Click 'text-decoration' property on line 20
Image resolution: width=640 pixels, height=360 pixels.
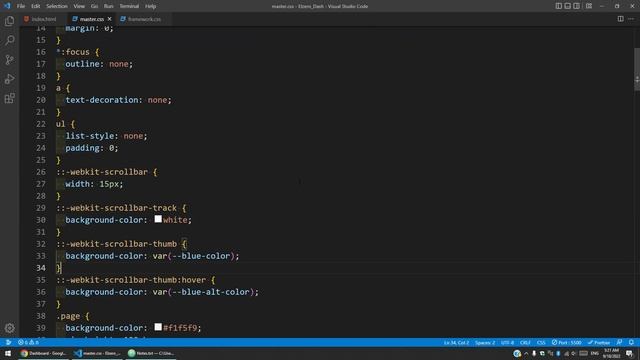[102, 100]
